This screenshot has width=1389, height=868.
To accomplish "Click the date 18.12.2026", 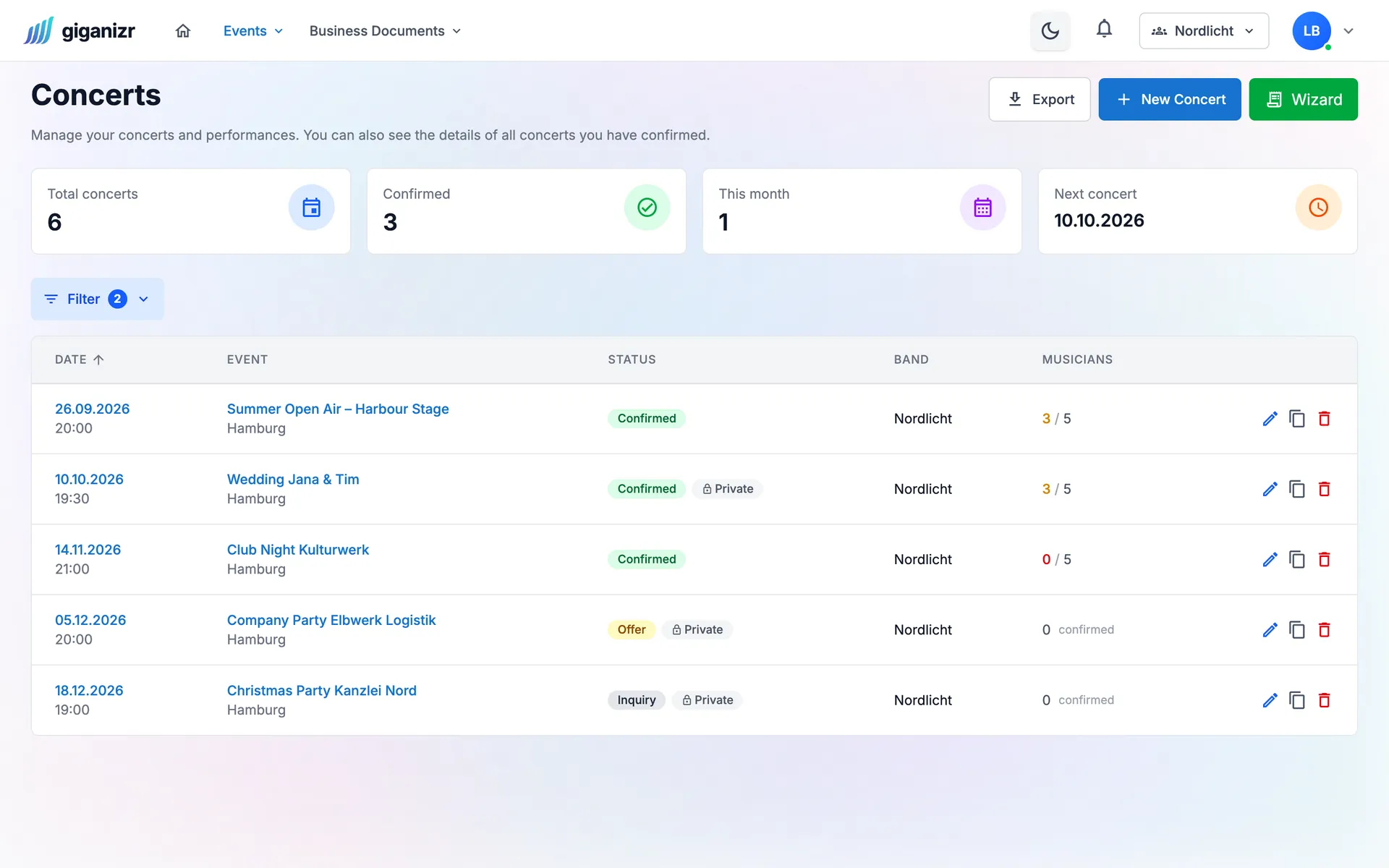I will pos(89,690).
